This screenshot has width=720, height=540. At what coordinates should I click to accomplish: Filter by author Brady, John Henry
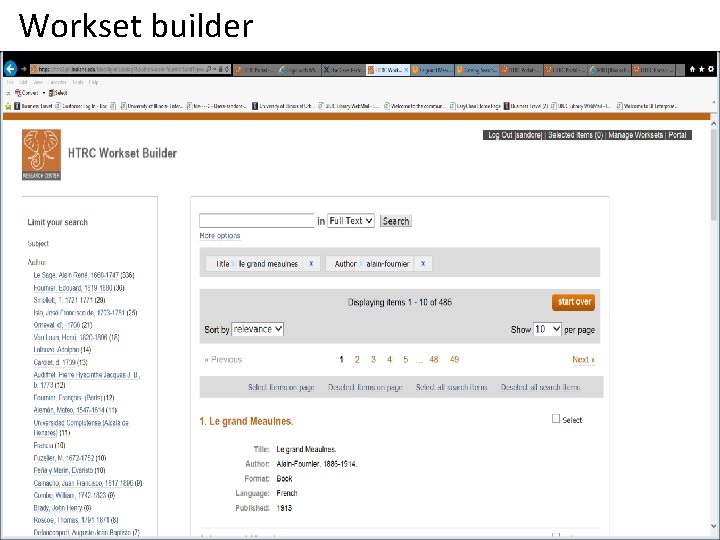(58, 508)
